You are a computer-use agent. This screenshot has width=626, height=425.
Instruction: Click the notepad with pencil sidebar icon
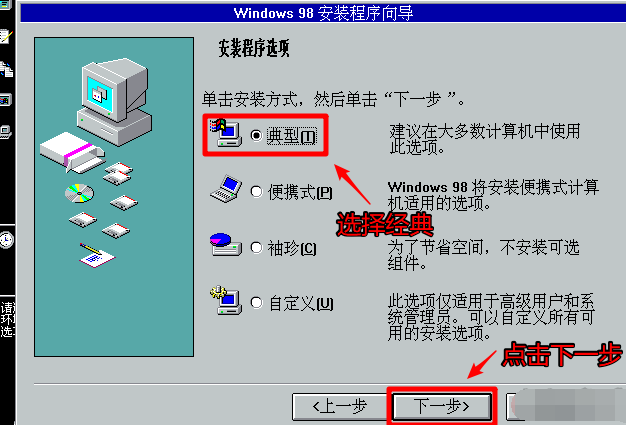pyautogui.click(x=6, y=37)
